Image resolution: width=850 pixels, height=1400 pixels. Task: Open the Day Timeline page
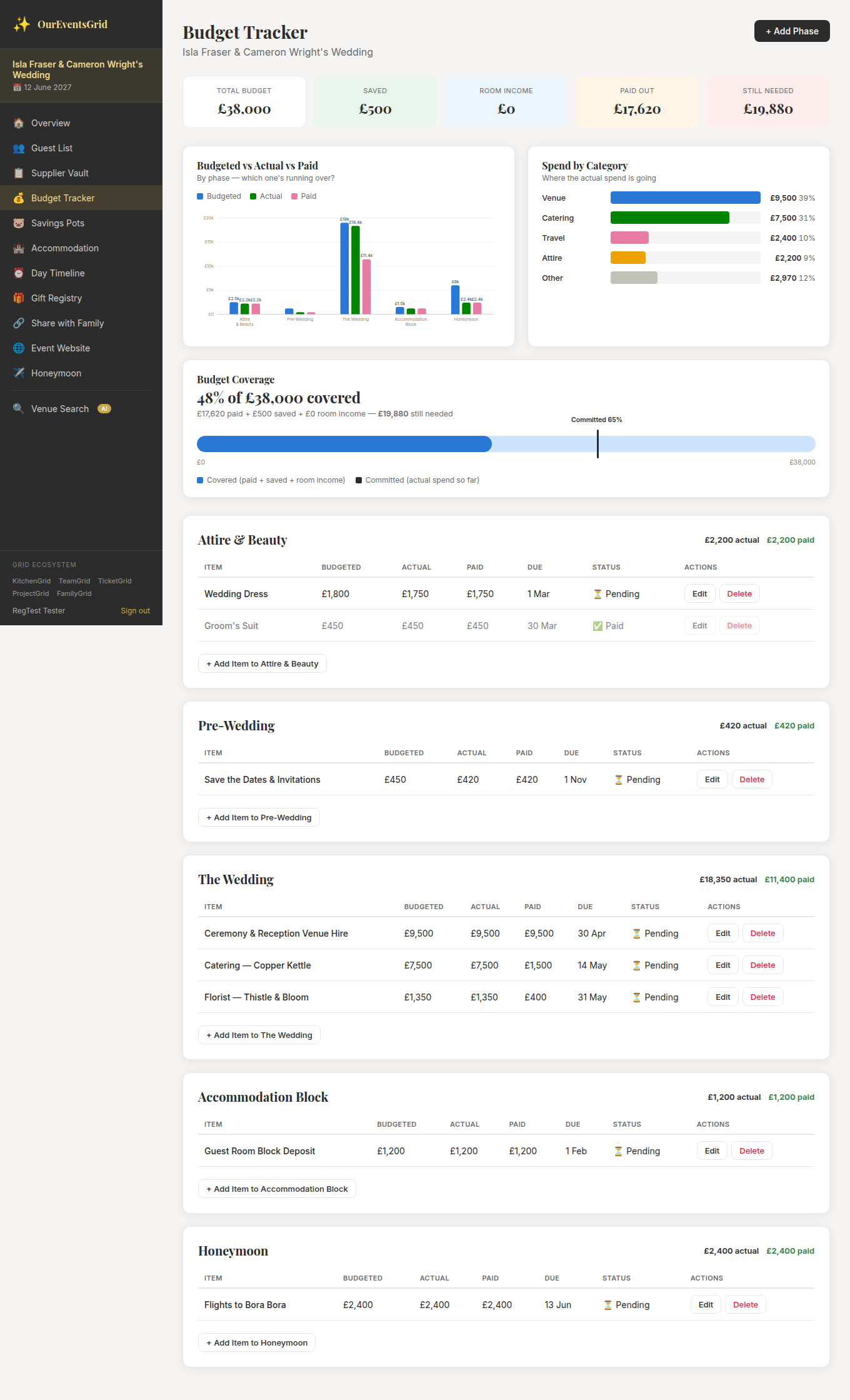[81, 273]
